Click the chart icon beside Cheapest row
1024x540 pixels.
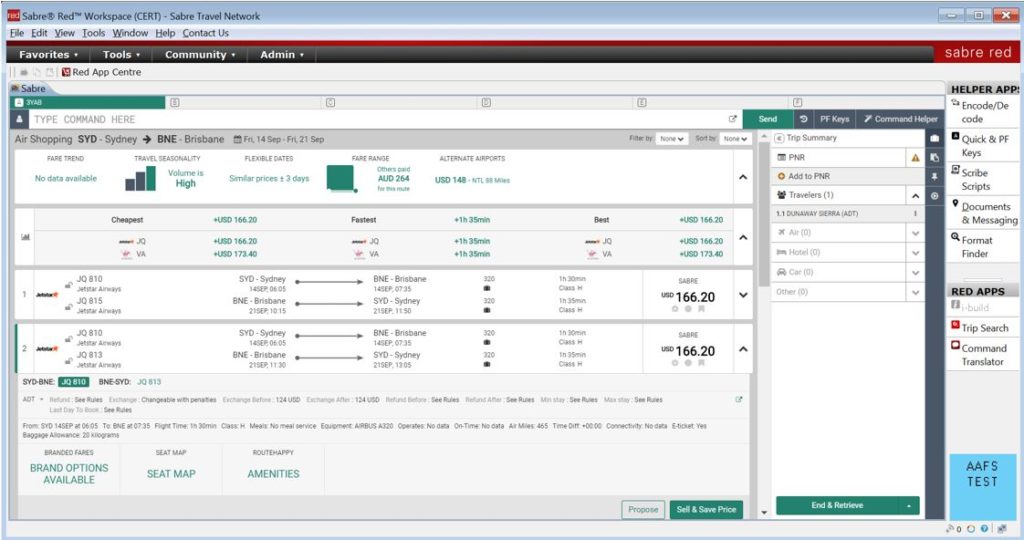tap(25, 237)
